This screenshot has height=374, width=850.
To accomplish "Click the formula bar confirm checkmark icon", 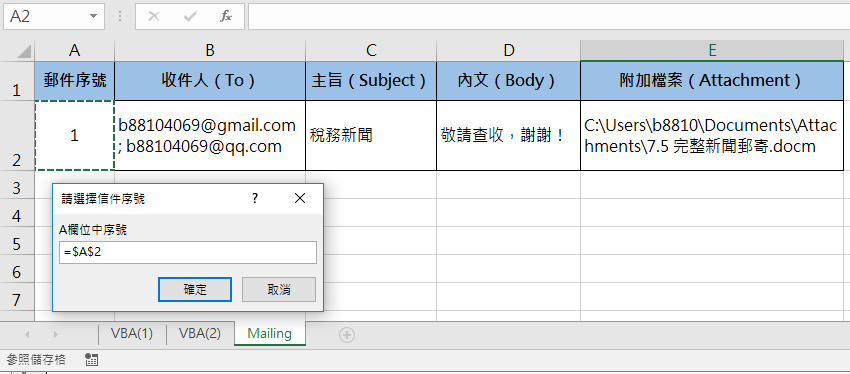I will click(190, 17).
